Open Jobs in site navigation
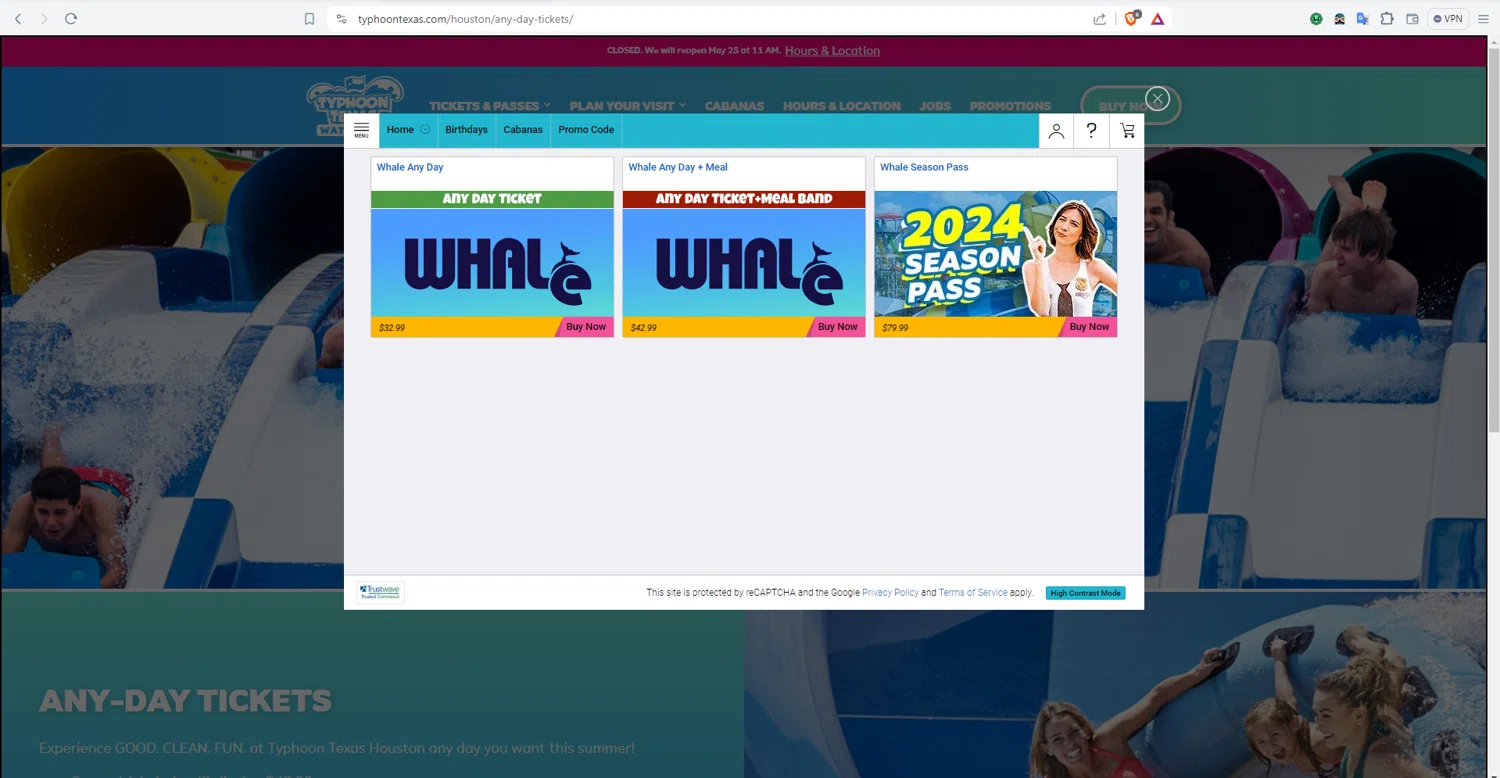 coord(935,106)
